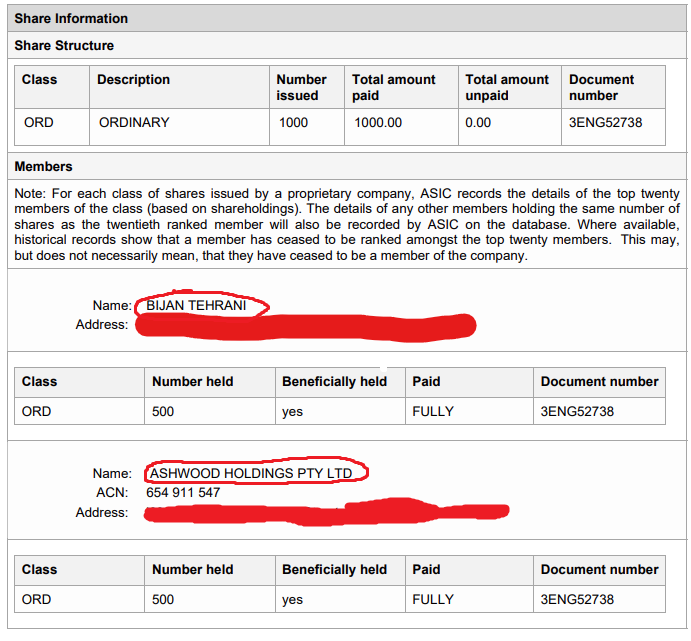Click the 'Members' section heading

[x=43, y=167]
